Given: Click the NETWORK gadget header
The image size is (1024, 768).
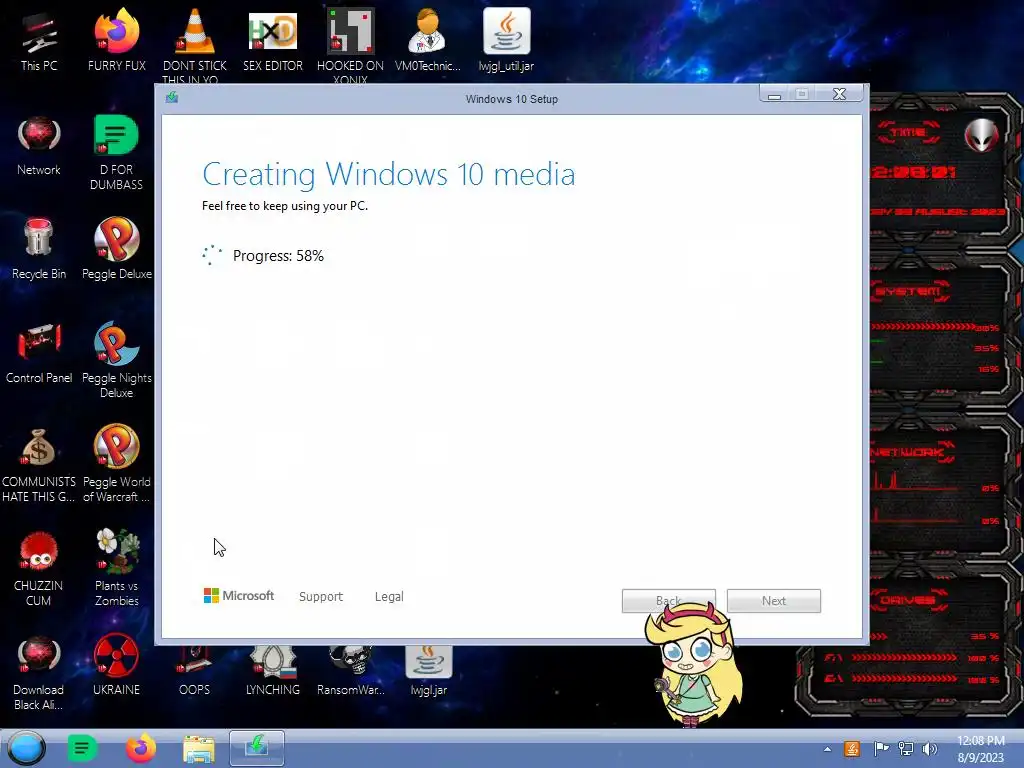Looking at the screenshot, I should pyautogui.click(x=910, y=452).
